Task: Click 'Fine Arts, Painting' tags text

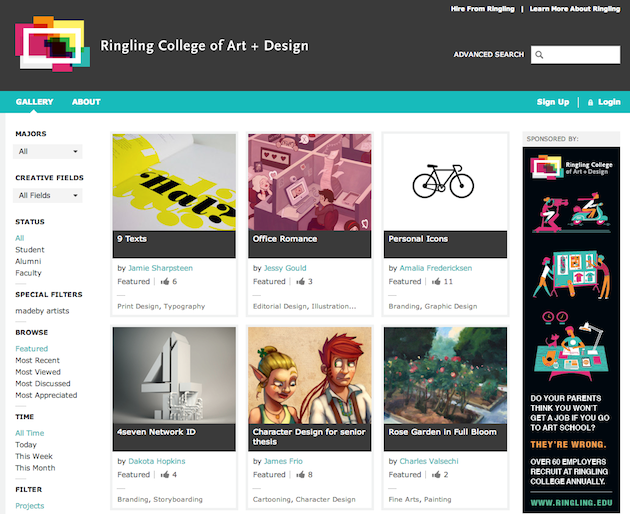Action: [x=420, y=500]
